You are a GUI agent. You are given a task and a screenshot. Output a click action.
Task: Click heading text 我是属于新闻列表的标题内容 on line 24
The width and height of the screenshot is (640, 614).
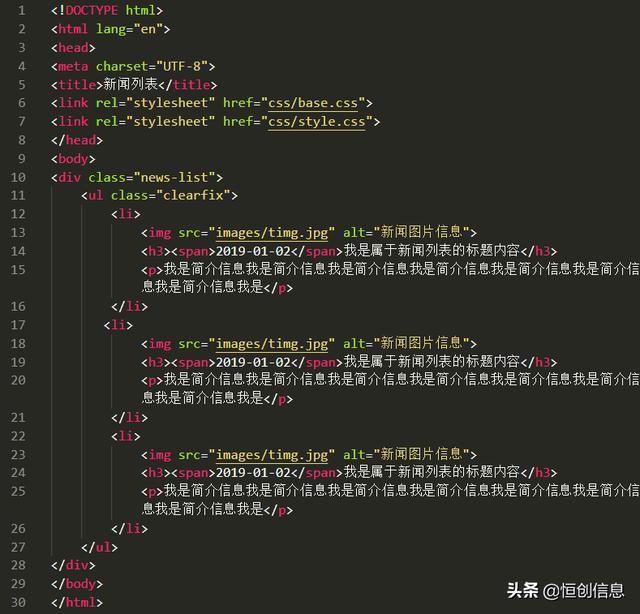pos(432,472)
